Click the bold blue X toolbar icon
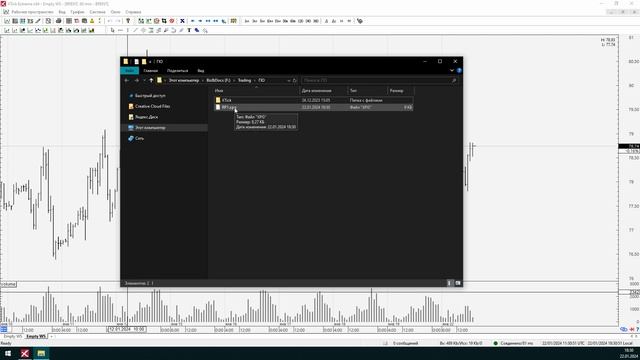This screenshot has width=640, height=360. 182,21
